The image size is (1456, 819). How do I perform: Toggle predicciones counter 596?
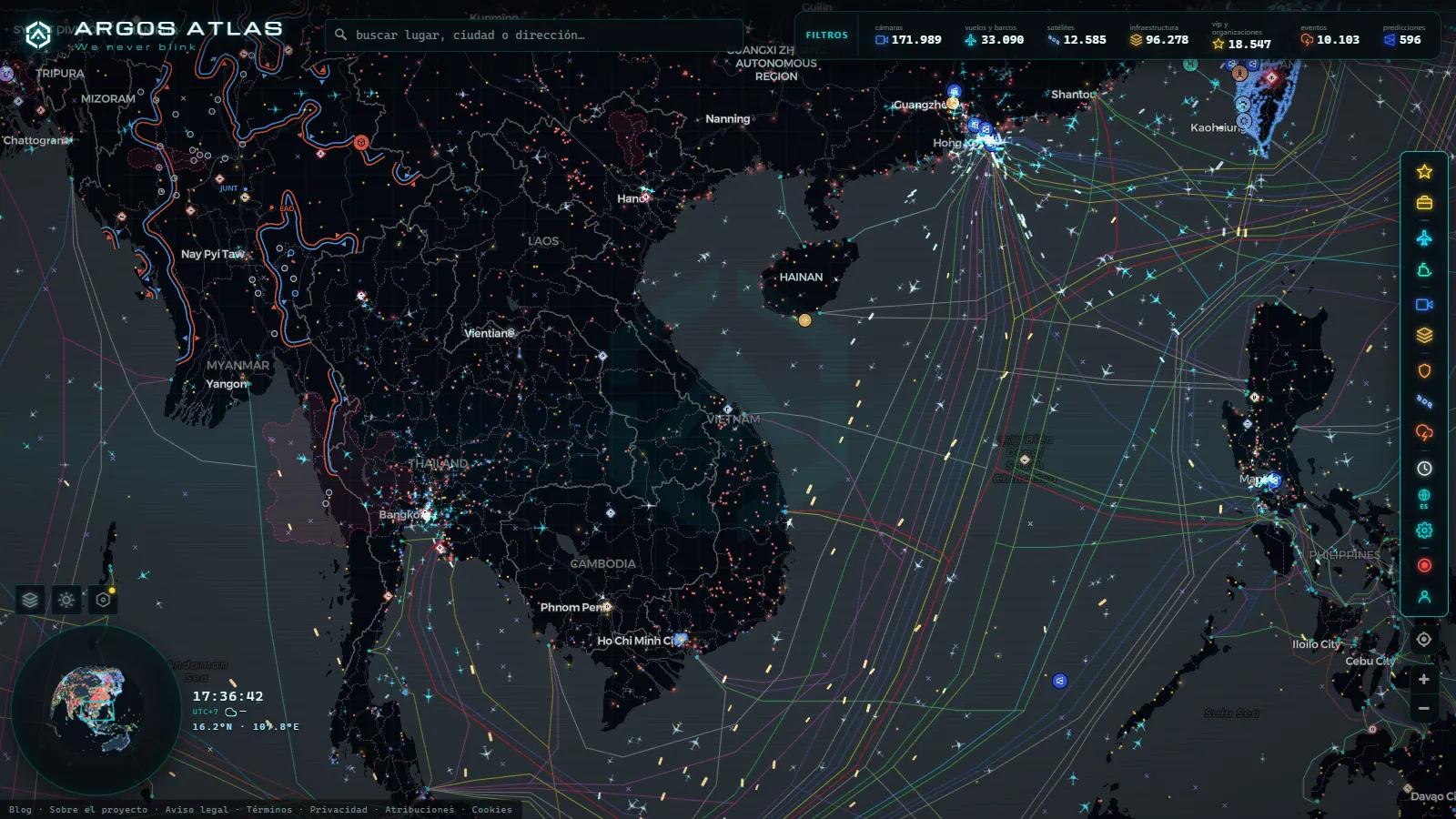click(x=1403, y=35)
